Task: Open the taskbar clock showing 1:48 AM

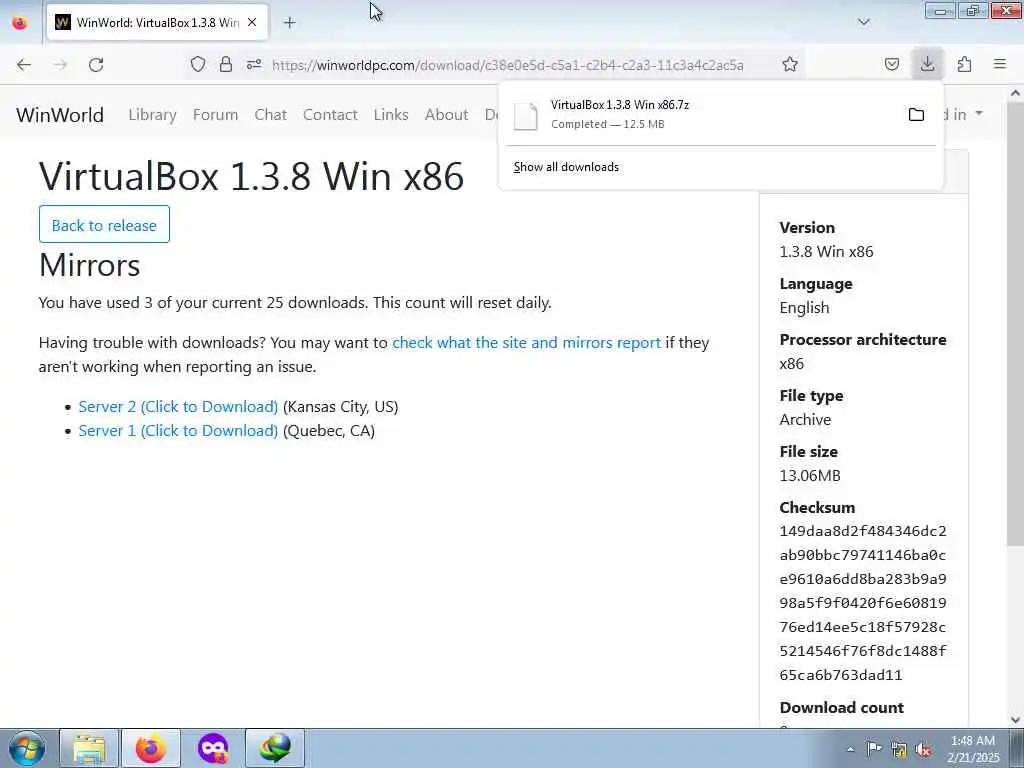Action: pyautogui.click(x=973, y=749)
